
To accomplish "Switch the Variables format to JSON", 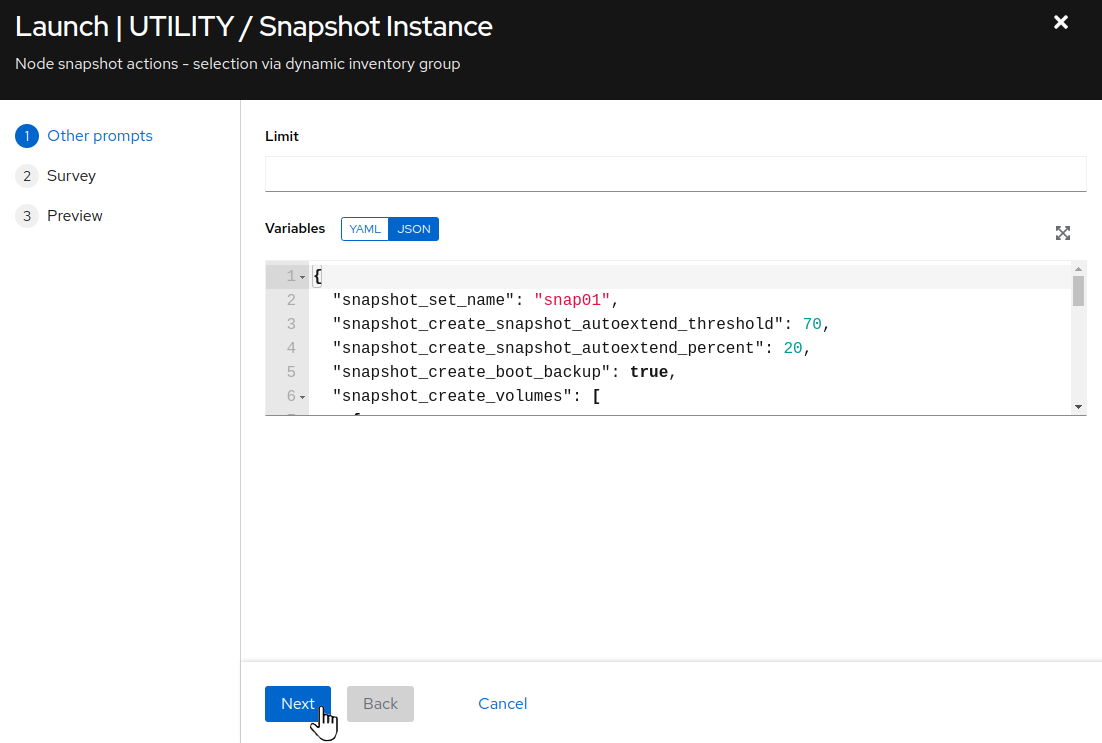I will pos(413,229).
